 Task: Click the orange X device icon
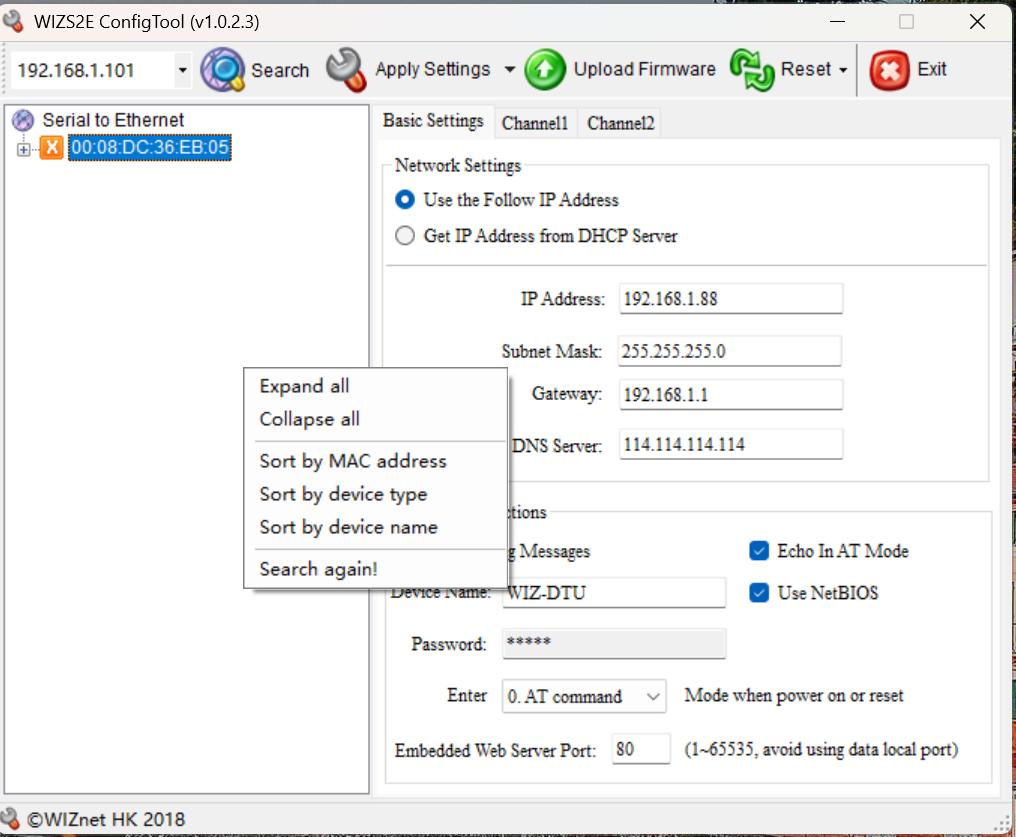point(51,149)
